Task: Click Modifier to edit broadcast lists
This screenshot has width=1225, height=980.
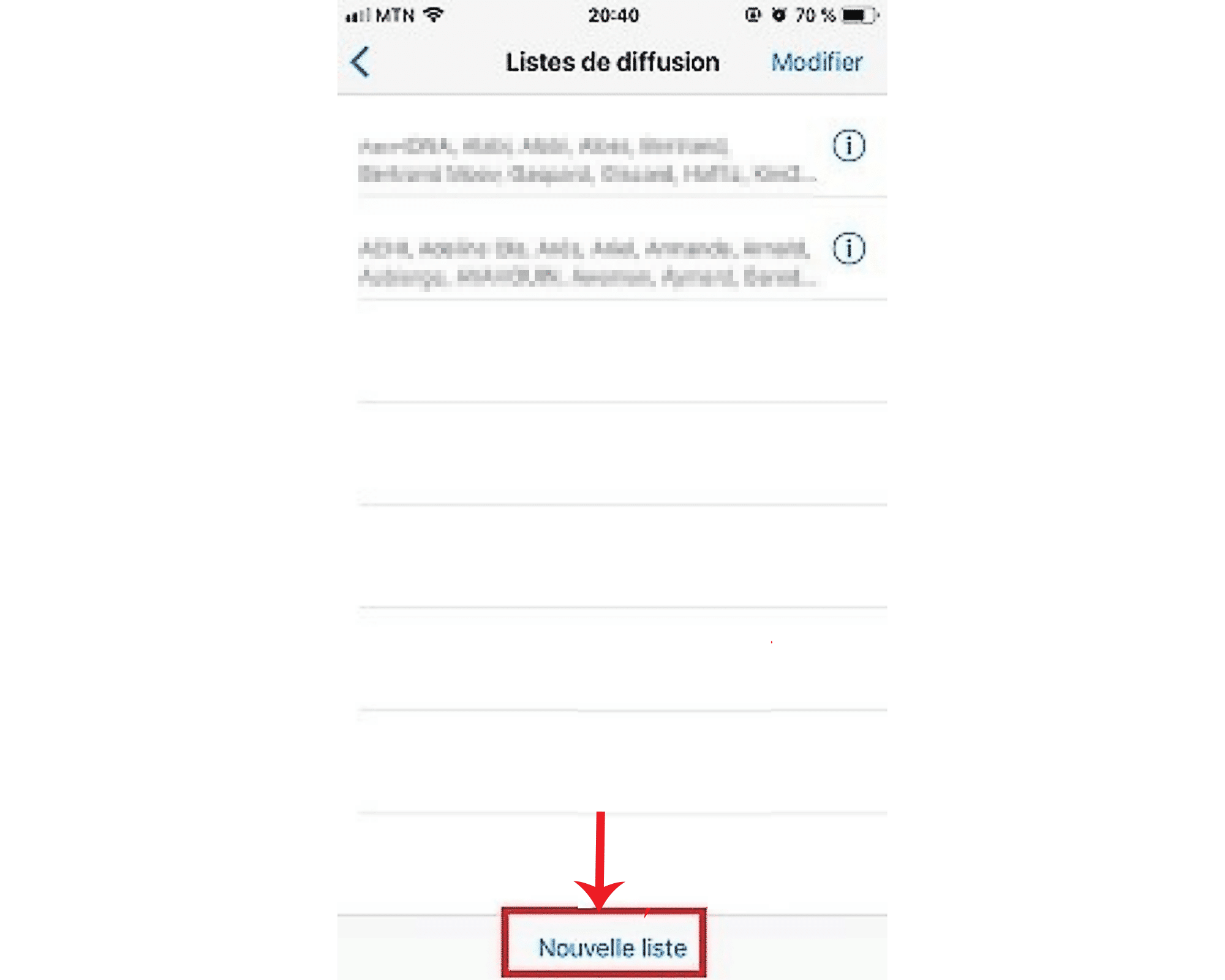Action: (x=821, y=62)
